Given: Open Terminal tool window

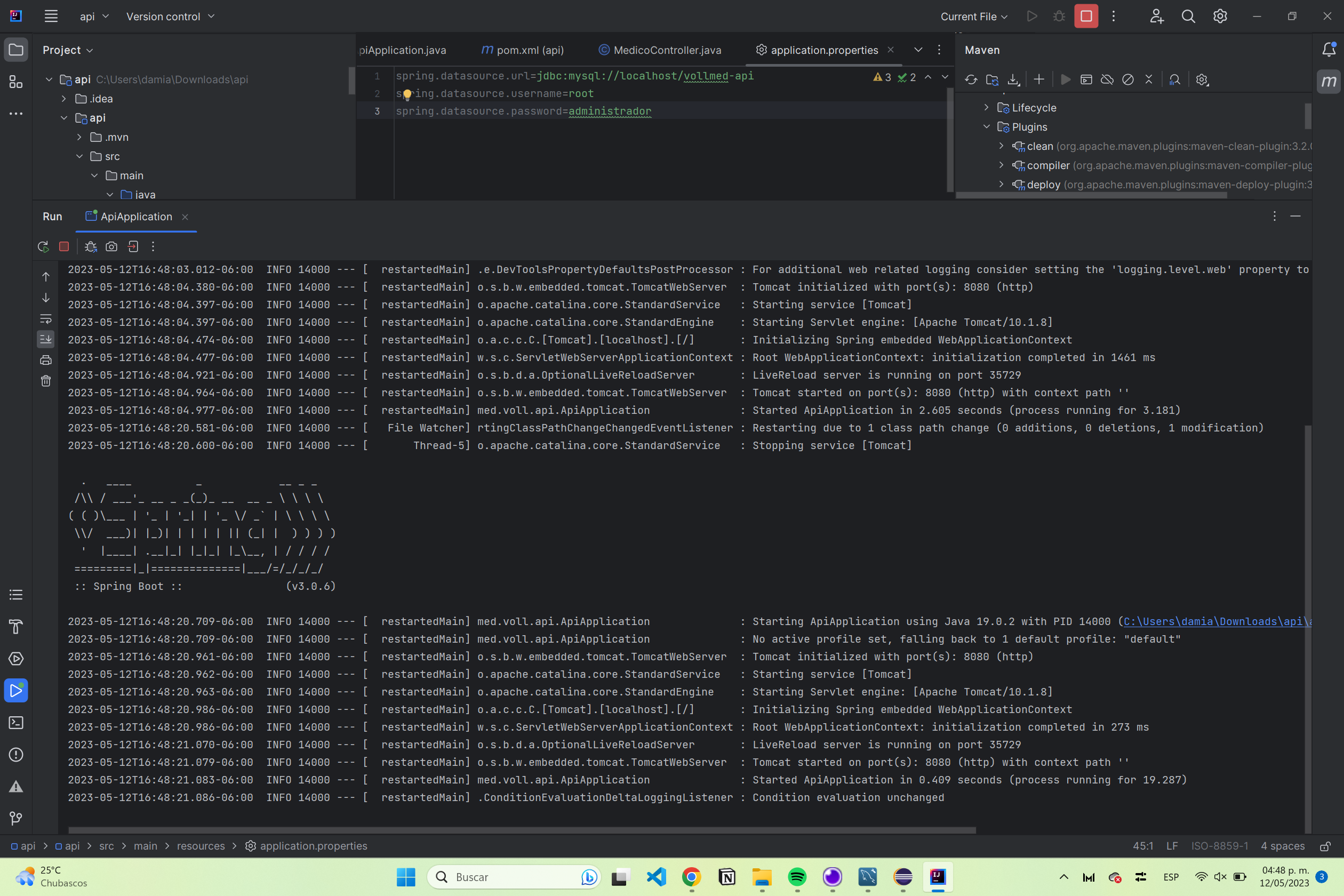Looking at the screenshot, I should pos(16,722).
